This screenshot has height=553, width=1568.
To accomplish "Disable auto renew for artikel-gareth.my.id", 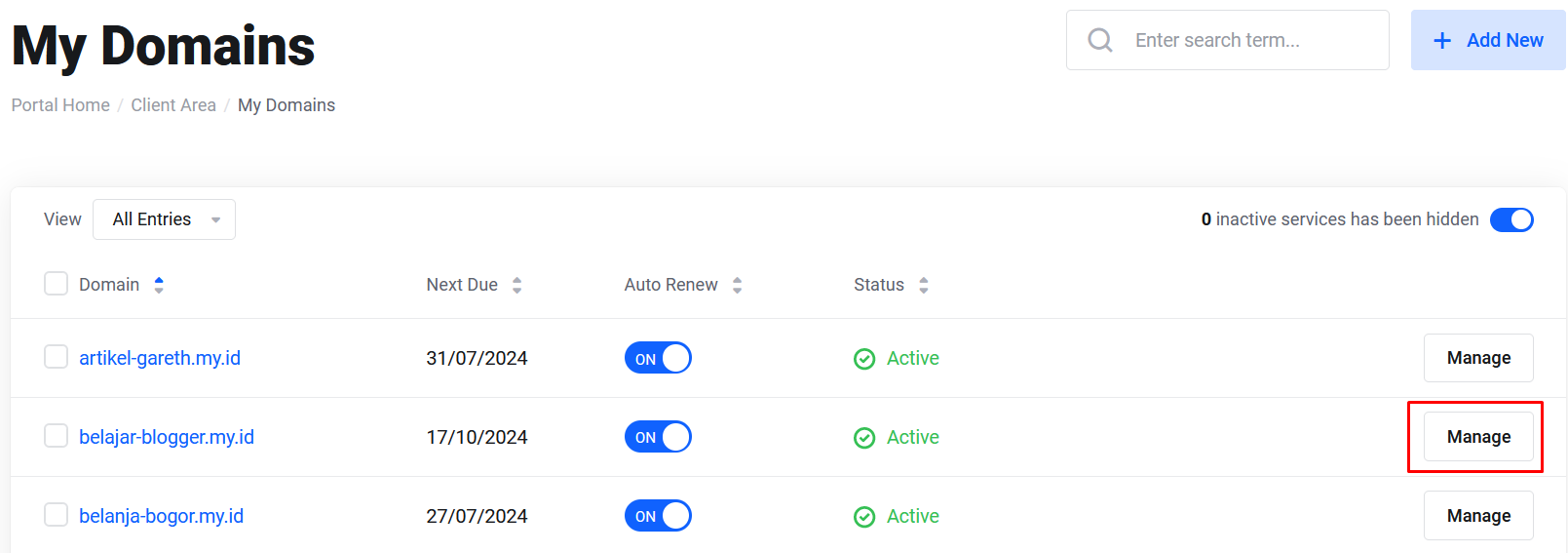I will click(x=658, y=358).
